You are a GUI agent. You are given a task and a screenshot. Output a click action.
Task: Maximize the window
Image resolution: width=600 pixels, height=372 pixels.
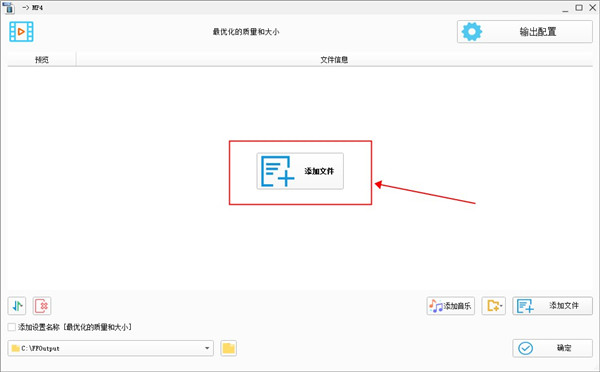coord(579,8)
